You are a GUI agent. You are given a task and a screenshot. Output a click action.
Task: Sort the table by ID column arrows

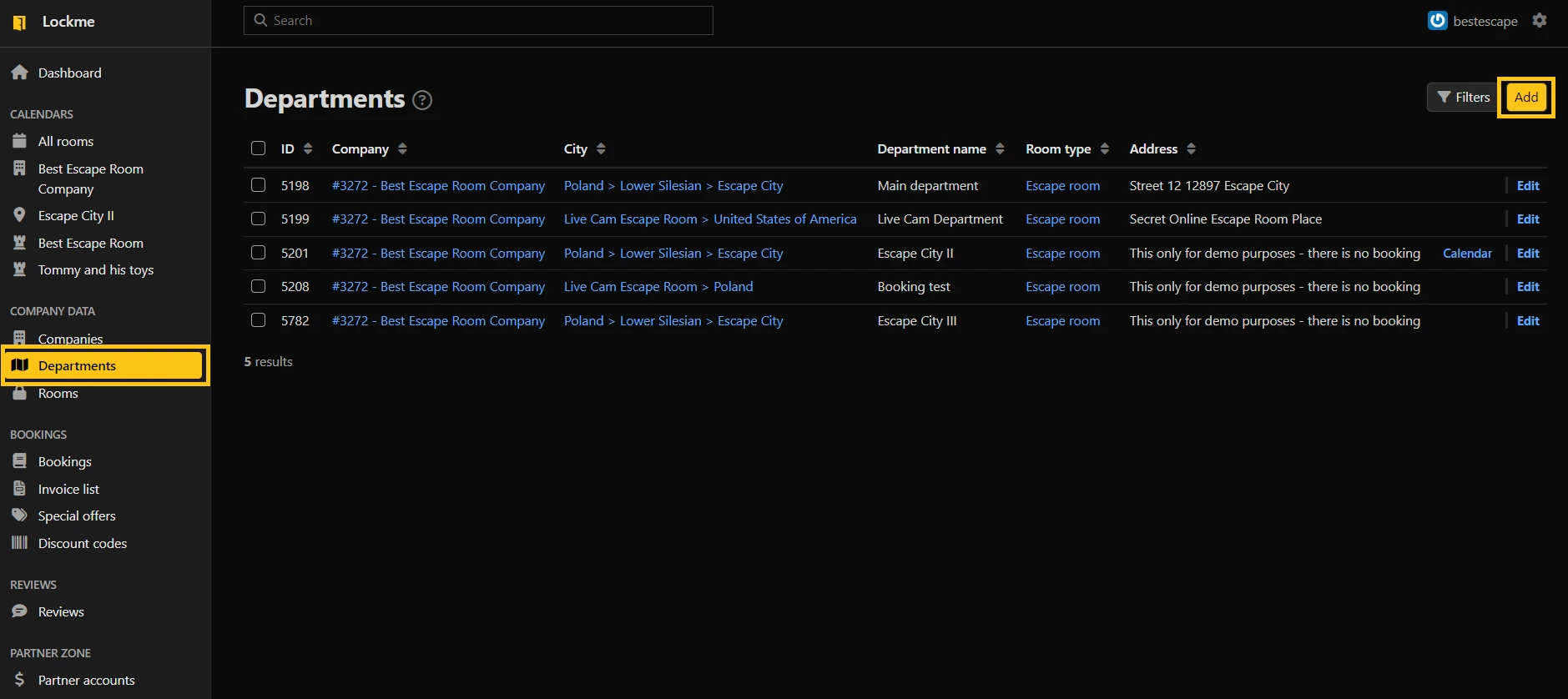[x=308, y=148]
